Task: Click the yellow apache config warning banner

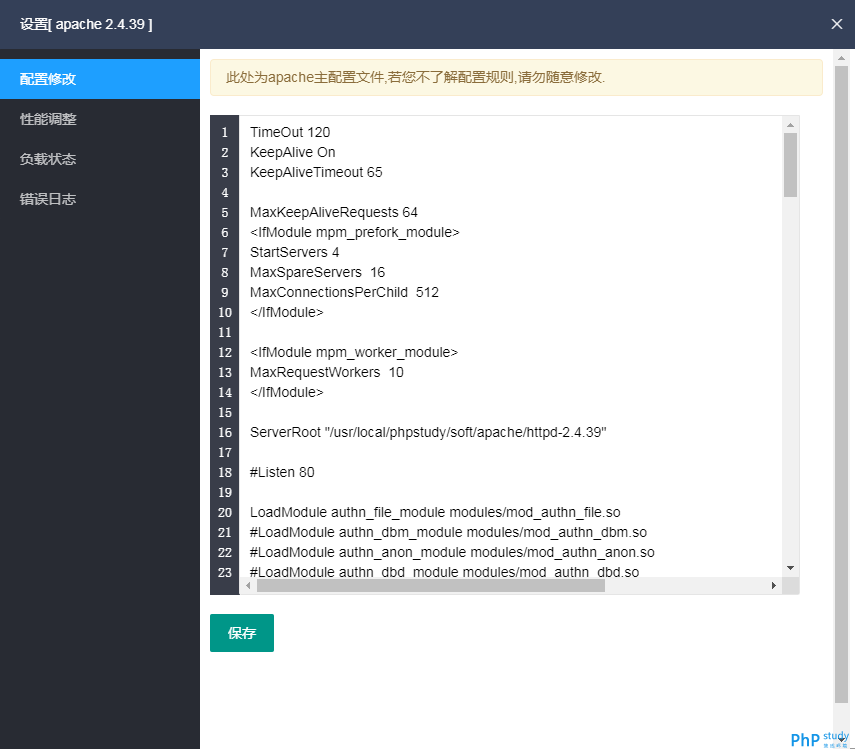Action: [x=516, y=77]
